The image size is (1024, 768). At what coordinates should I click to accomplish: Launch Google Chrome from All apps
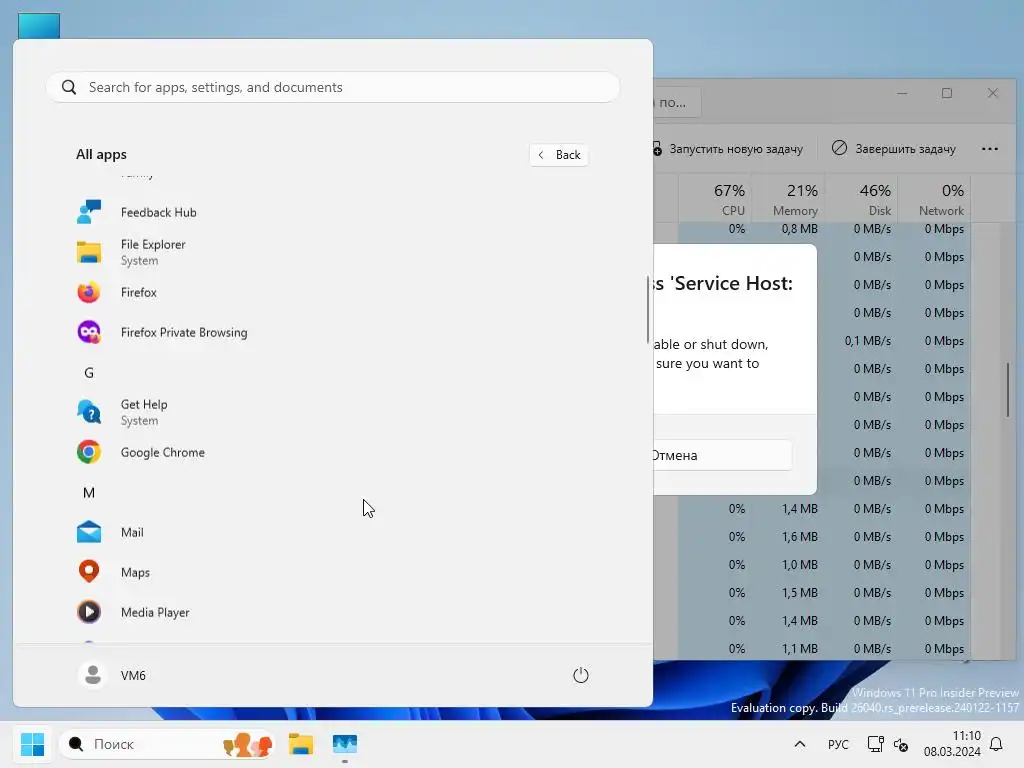click(x=163, y=453)
